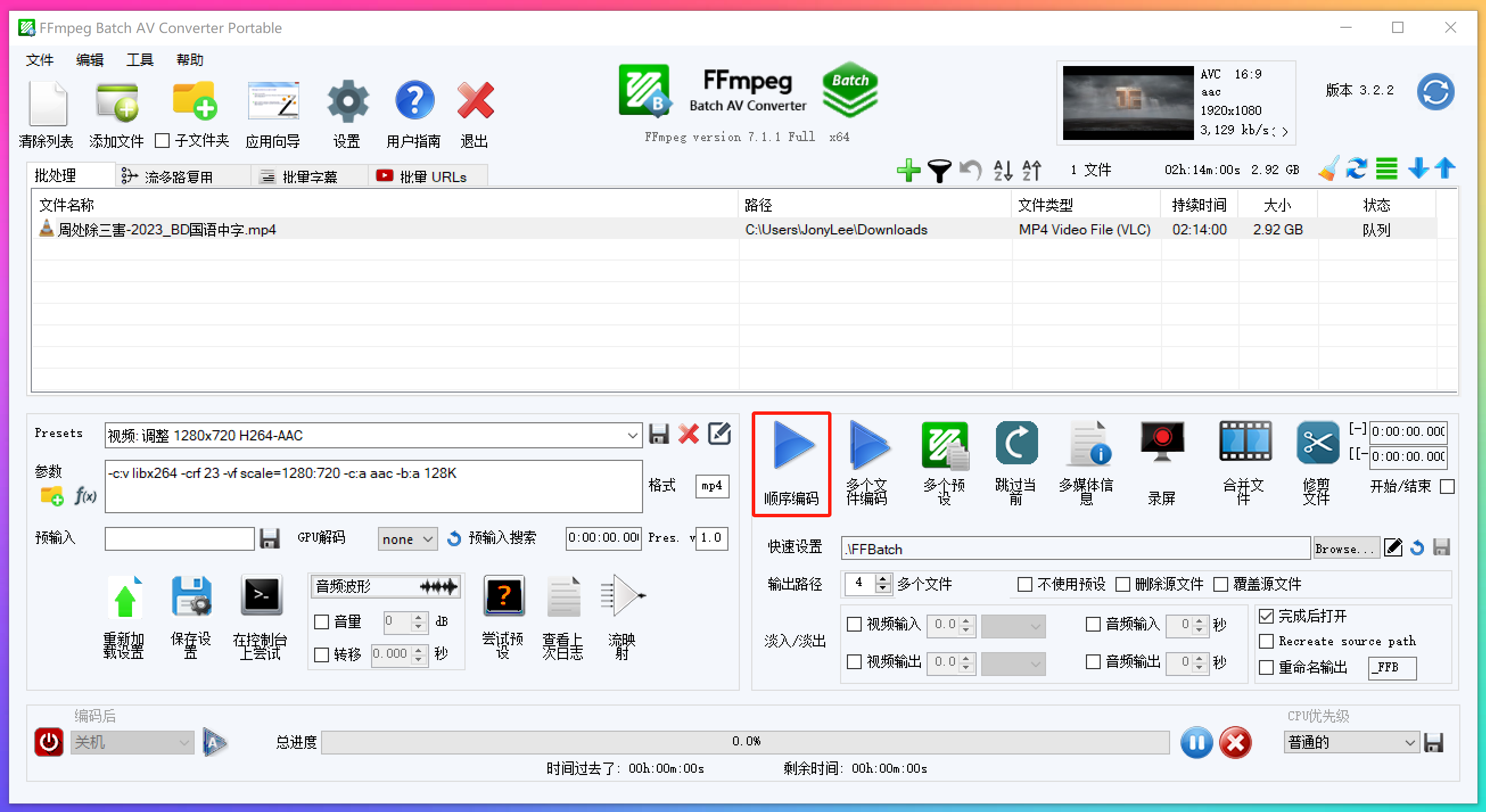Click the filter funnel icon above file list
The width and height of the screenshot is (1486, 812).
coord(938,170)
